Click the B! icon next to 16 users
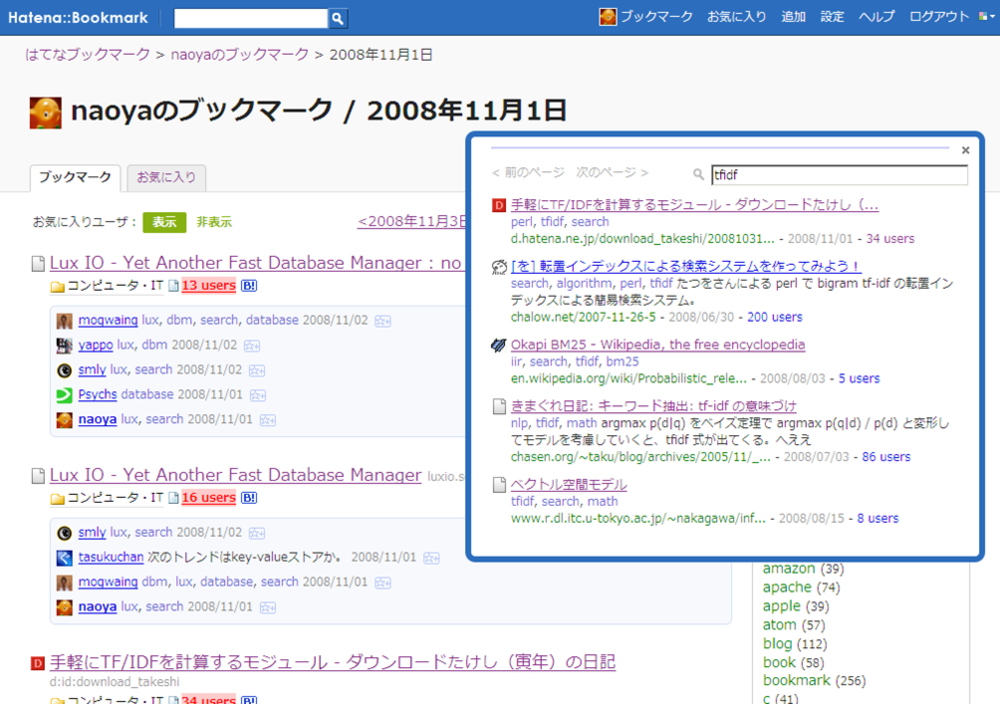 [x=249, y=497]
